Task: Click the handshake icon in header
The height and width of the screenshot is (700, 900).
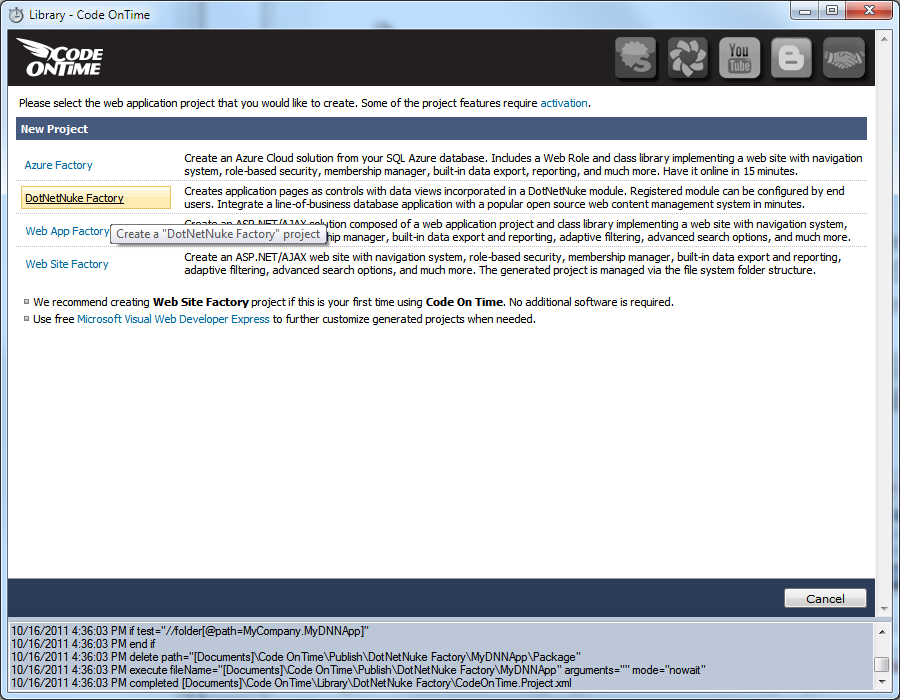Action: point(843,59)
